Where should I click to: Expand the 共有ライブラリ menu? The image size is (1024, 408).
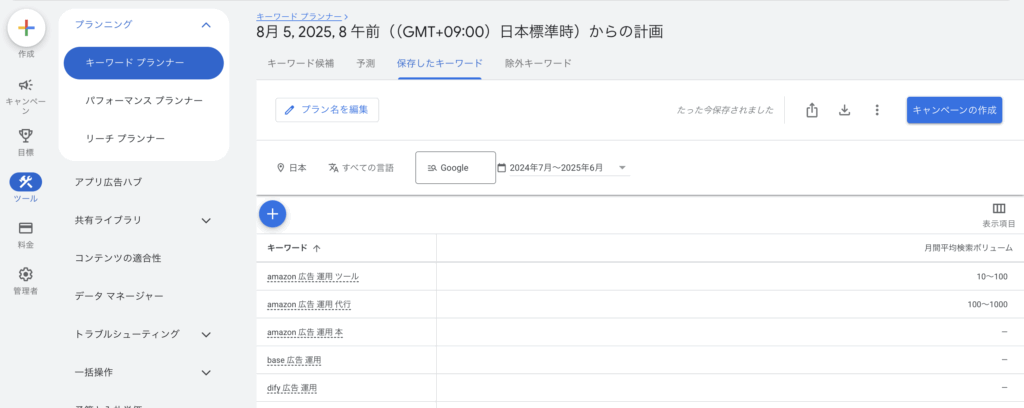click(x=206, y=220)
